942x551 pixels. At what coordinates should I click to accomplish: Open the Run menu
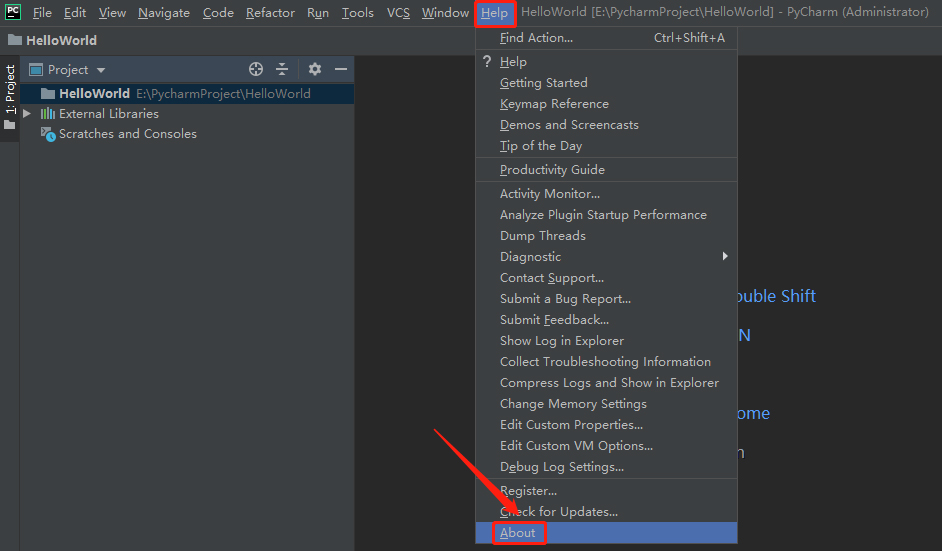(x=318, y=13)
